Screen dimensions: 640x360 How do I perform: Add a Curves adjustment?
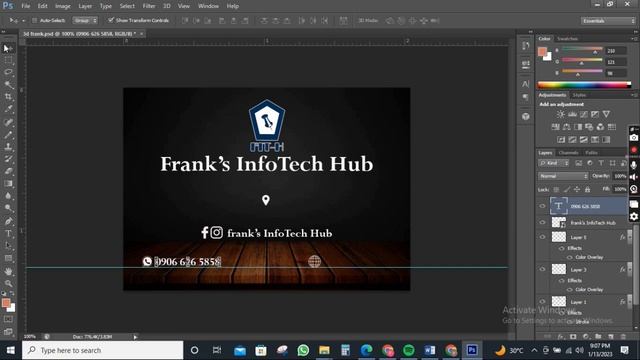584,114
